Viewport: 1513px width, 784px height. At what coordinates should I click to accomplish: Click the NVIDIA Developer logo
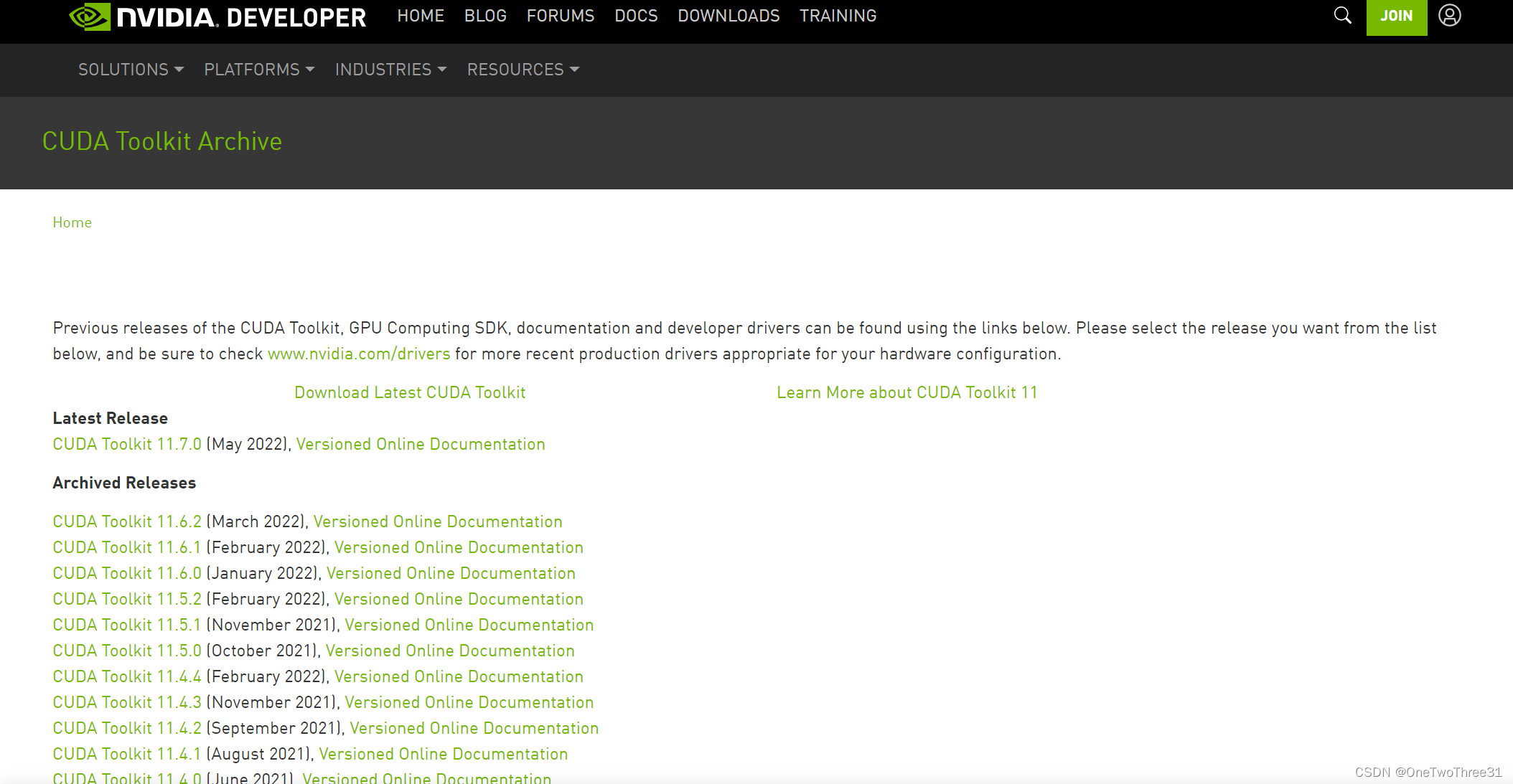pyautogui.click(x=217, y=16)
